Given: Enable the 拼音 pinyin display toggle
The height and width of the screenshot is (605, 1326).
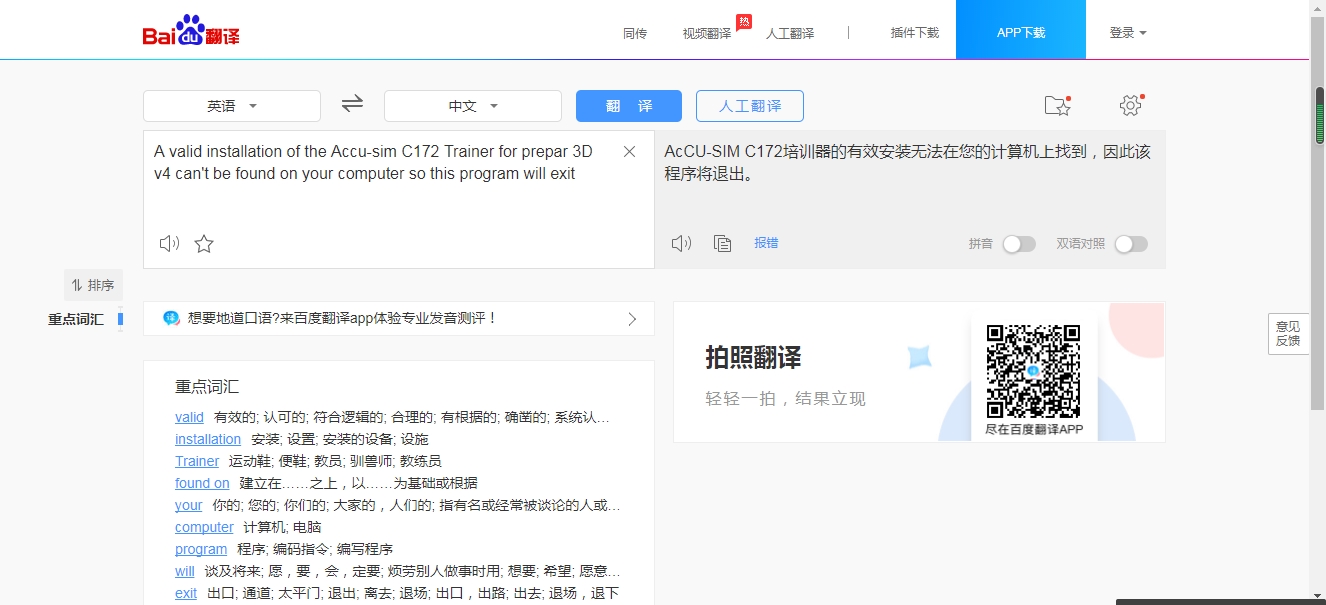Looking at the screenshot, I should (1019, 243).
